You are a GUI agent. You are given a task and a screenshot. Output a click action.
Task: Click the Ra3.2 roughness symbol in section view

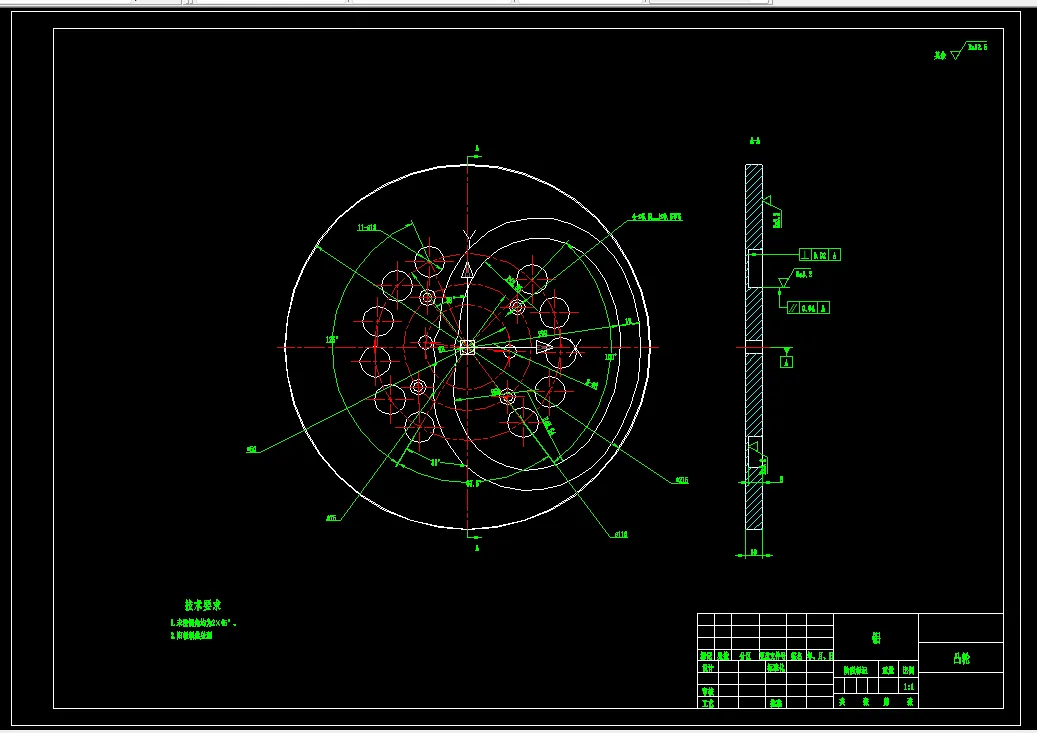[795, 278]
